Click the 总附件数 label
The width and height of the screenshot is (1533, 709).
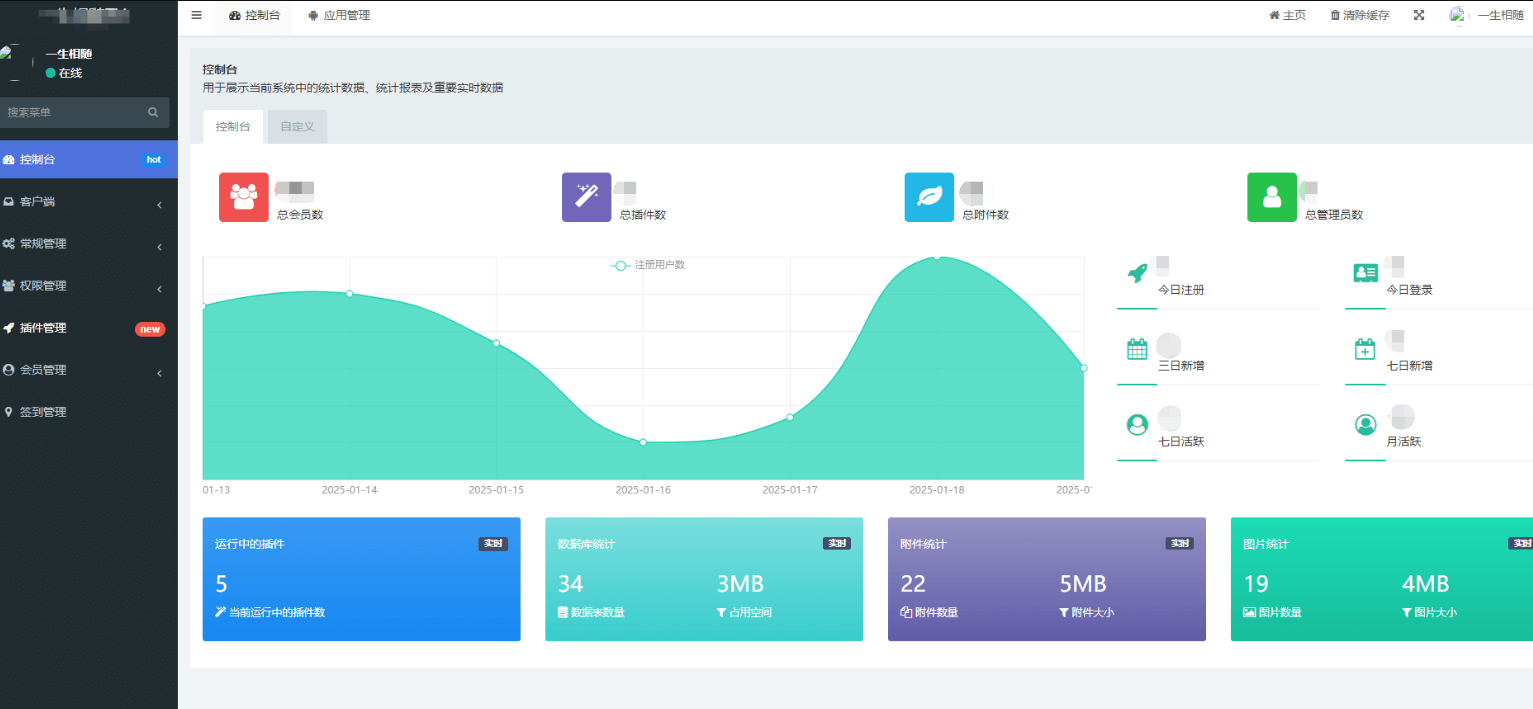(986, 214)
